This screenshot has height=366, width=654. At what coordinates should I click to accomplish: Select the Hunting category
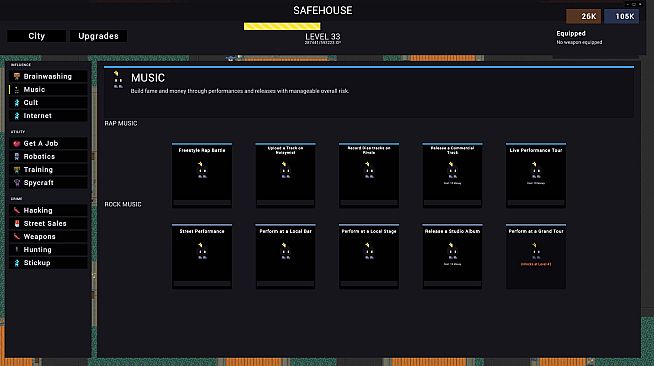point(48,250)
